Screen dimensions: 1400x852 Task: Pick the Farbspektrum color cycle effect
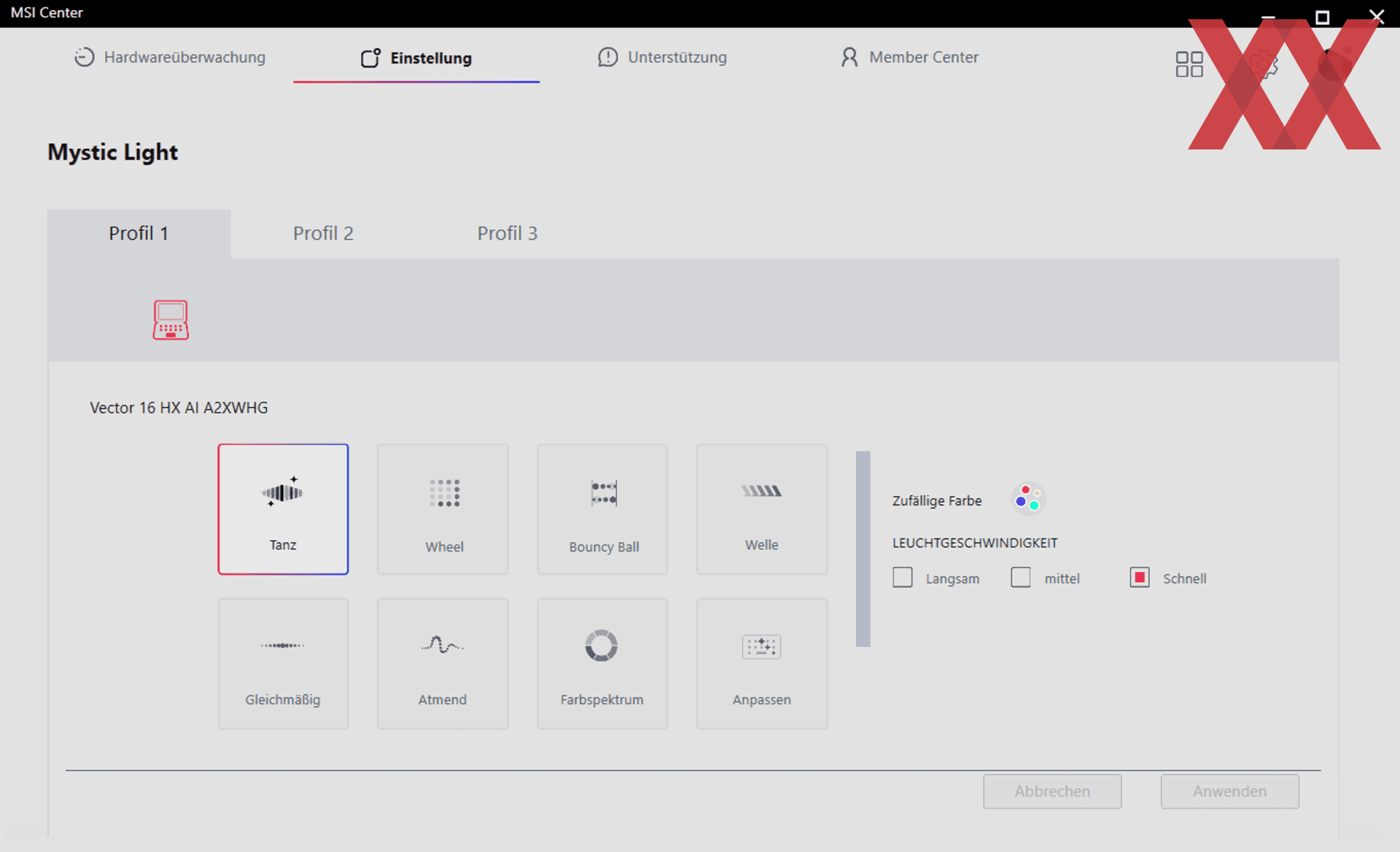(x=602, y=663)
